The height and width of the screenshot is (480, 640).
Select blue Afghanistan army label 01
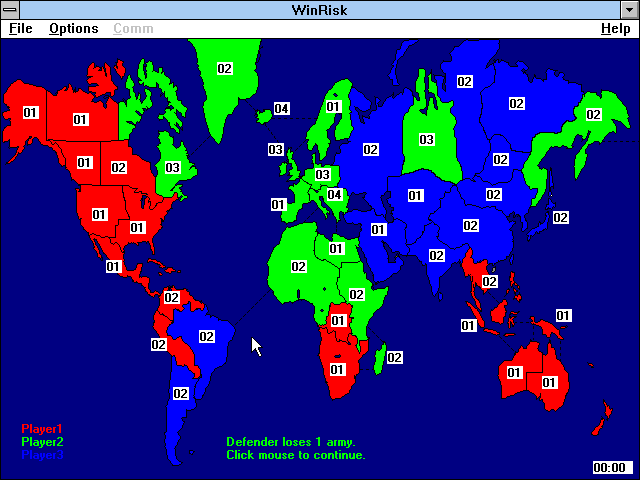[416, 195]
